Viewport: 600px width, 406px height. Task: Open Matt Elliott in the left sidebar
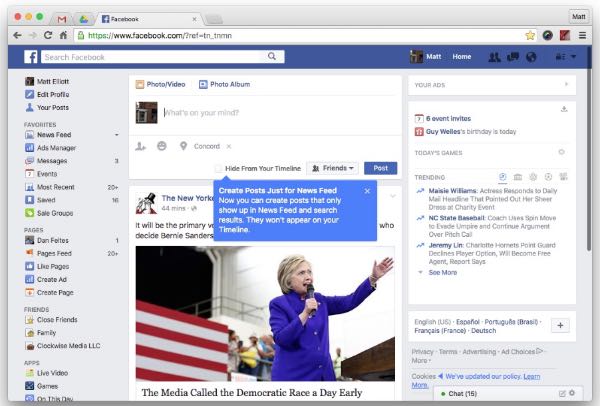pyautogui.click(x=47, y=82)
